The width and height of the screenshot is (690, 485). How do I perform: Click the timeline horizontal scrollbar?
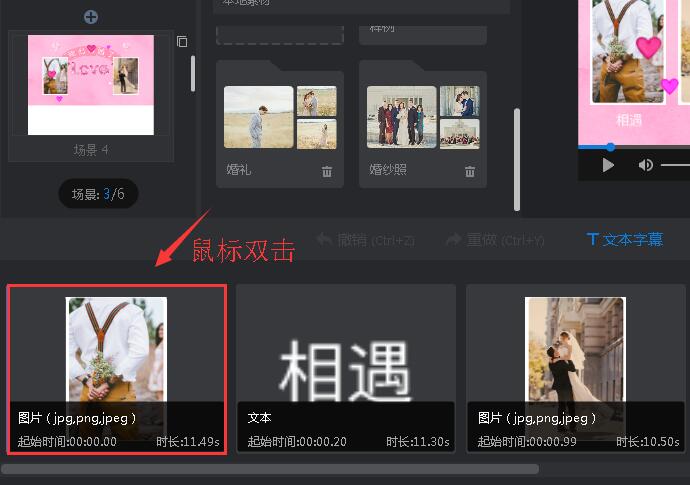pos(270,469)
